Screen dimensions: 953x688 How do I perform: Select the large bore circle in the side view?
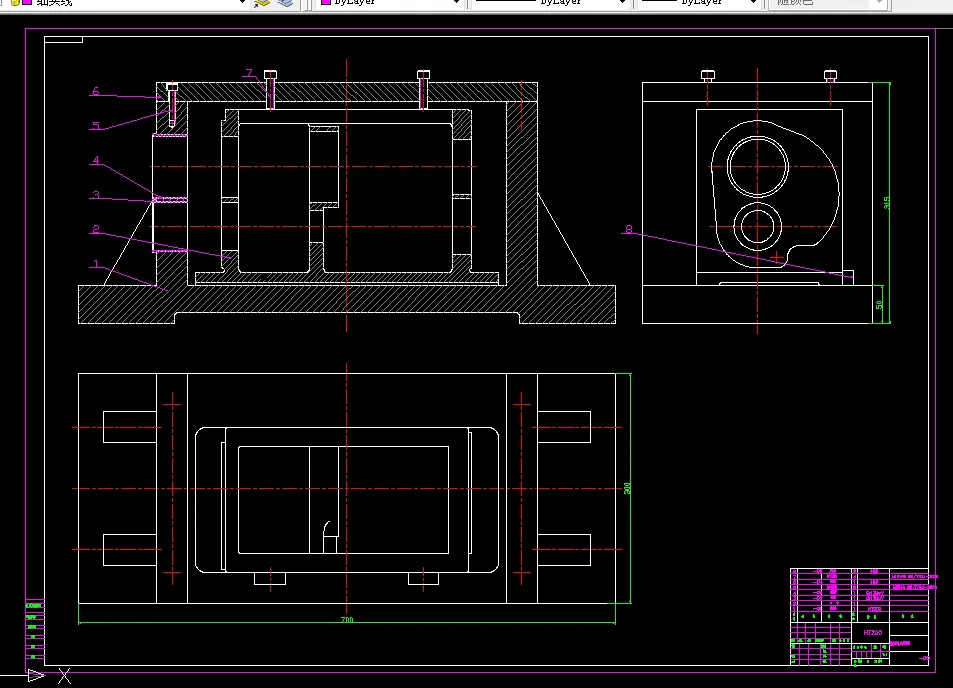click(757, 166)
